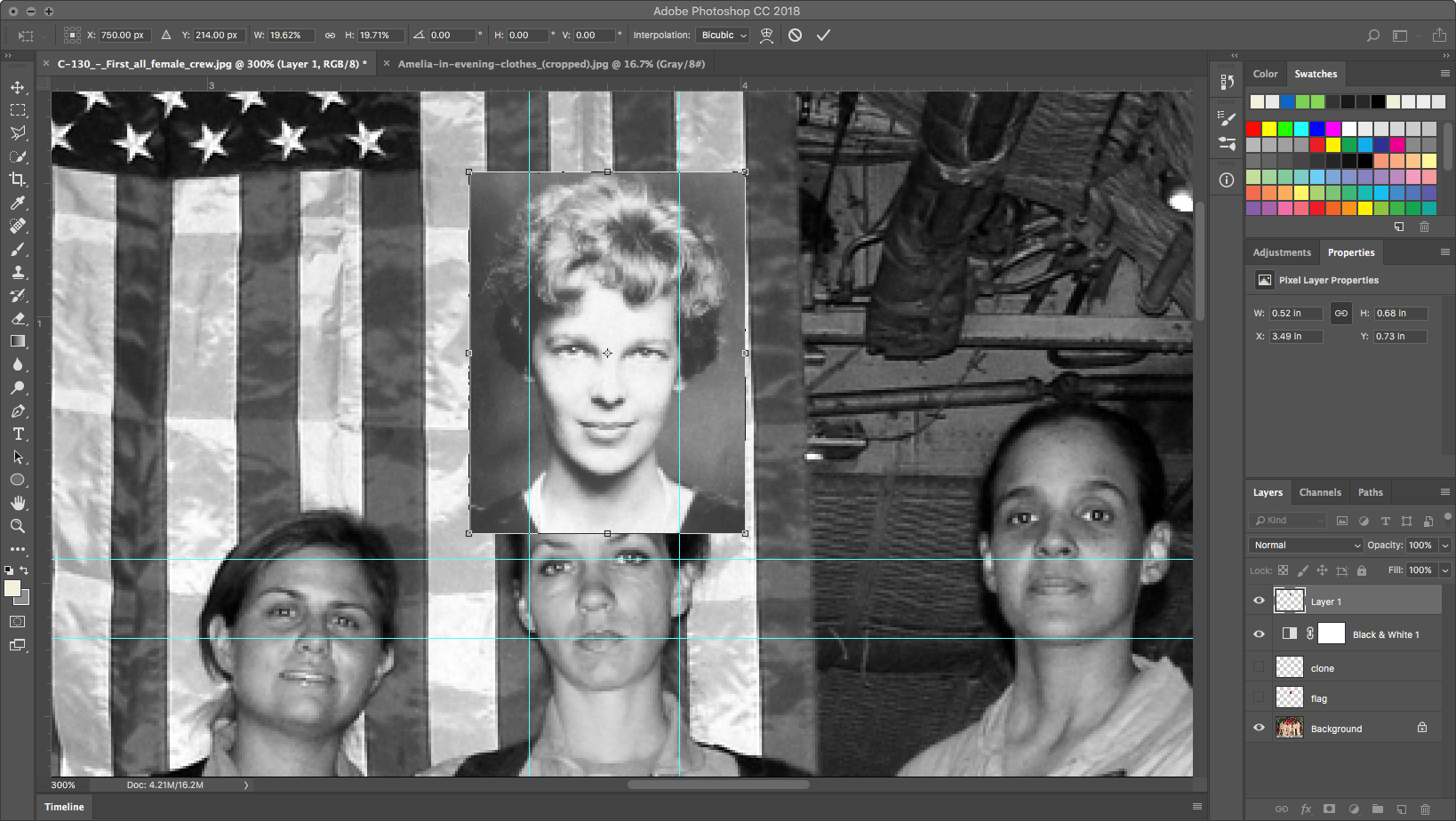
Task: Pick the red swatch in Swatches
Action: pyautogui.click(x=1253, y=129)
